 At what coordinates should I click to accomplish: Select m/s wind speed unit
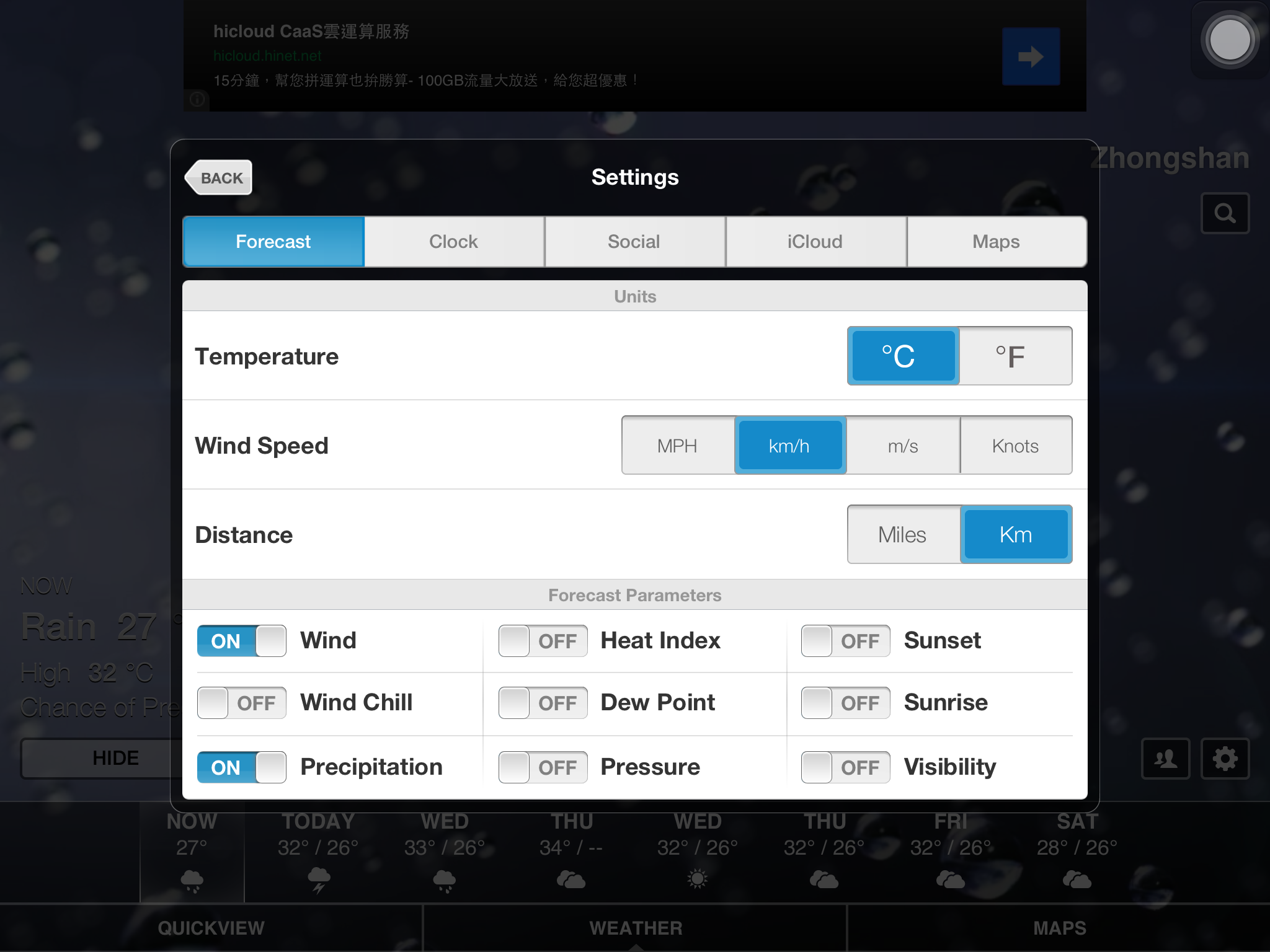[902, 446]
